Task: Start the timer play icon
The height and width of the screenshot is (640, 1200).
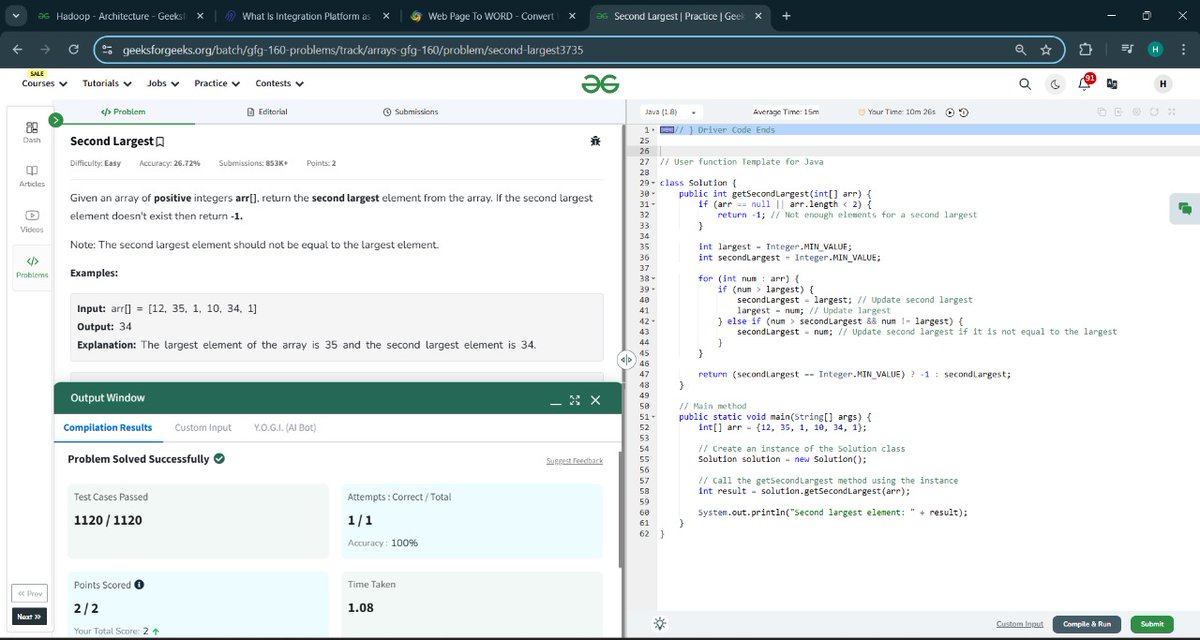Action: [x=950, y=112]
